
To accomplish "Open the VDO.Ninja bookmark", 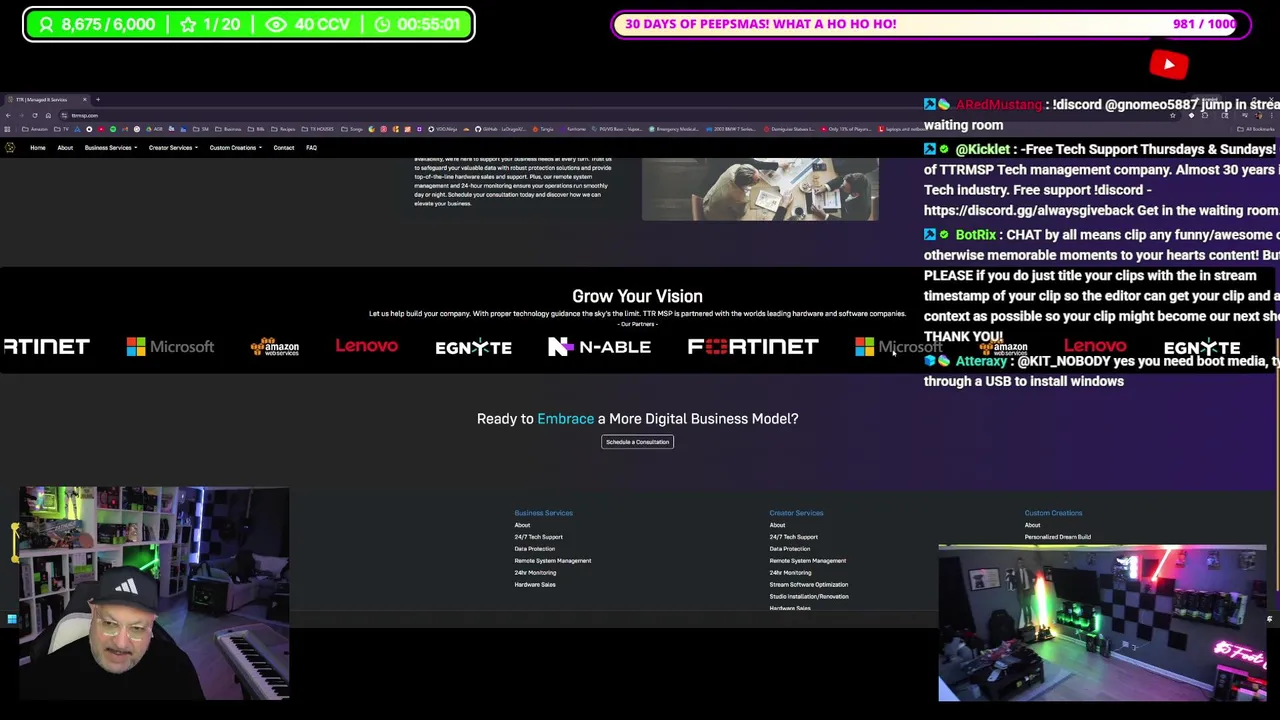I will [443, 129].
